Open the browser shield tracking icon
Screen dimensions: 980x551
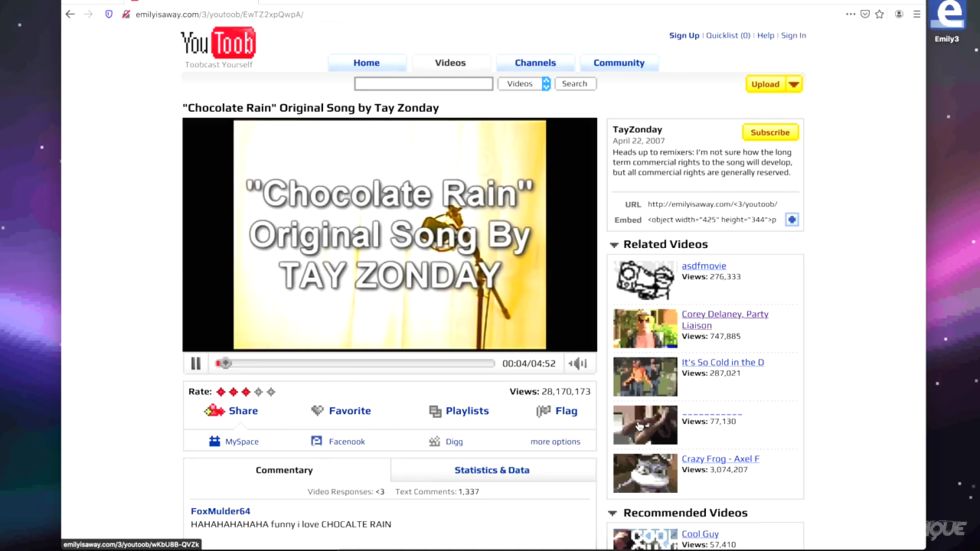(109, 14)
